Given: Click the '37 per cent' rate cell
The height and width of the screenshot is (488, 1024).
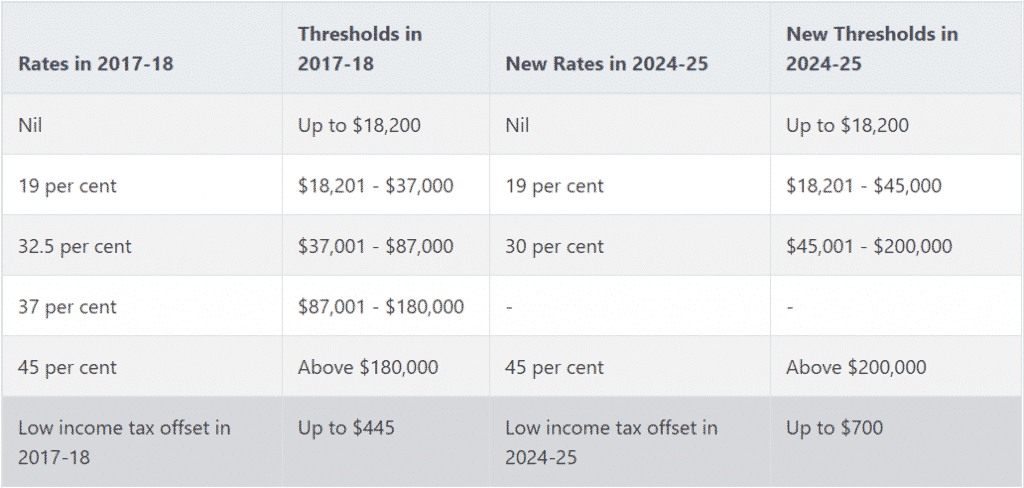Looking at the screenshot, I should 67,307.
